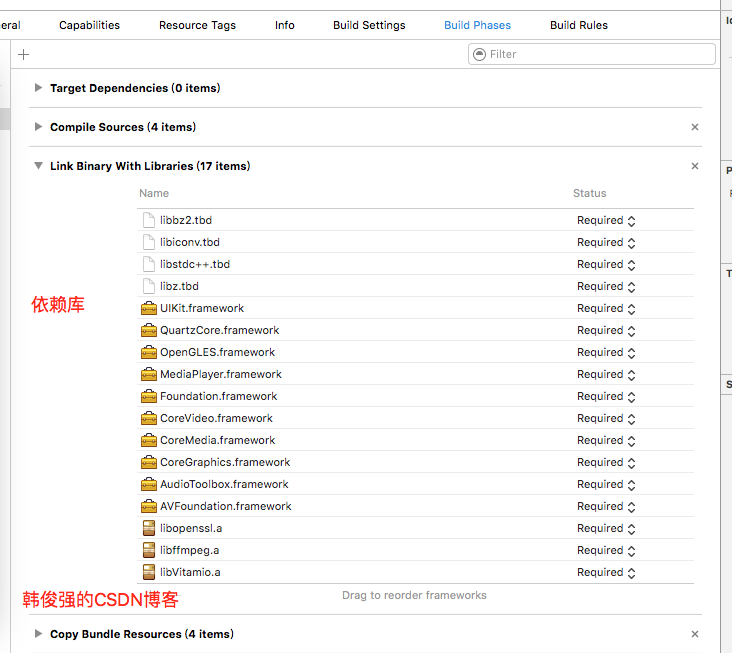Screen dimensions: 732x653
Task: Open status popup for libffmpeg.a
Action: (606, 550)
